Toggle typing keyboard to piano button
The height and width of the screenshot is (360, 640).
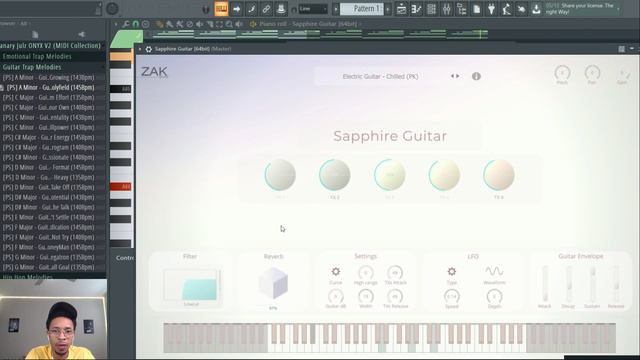click(x=221, y=9)
